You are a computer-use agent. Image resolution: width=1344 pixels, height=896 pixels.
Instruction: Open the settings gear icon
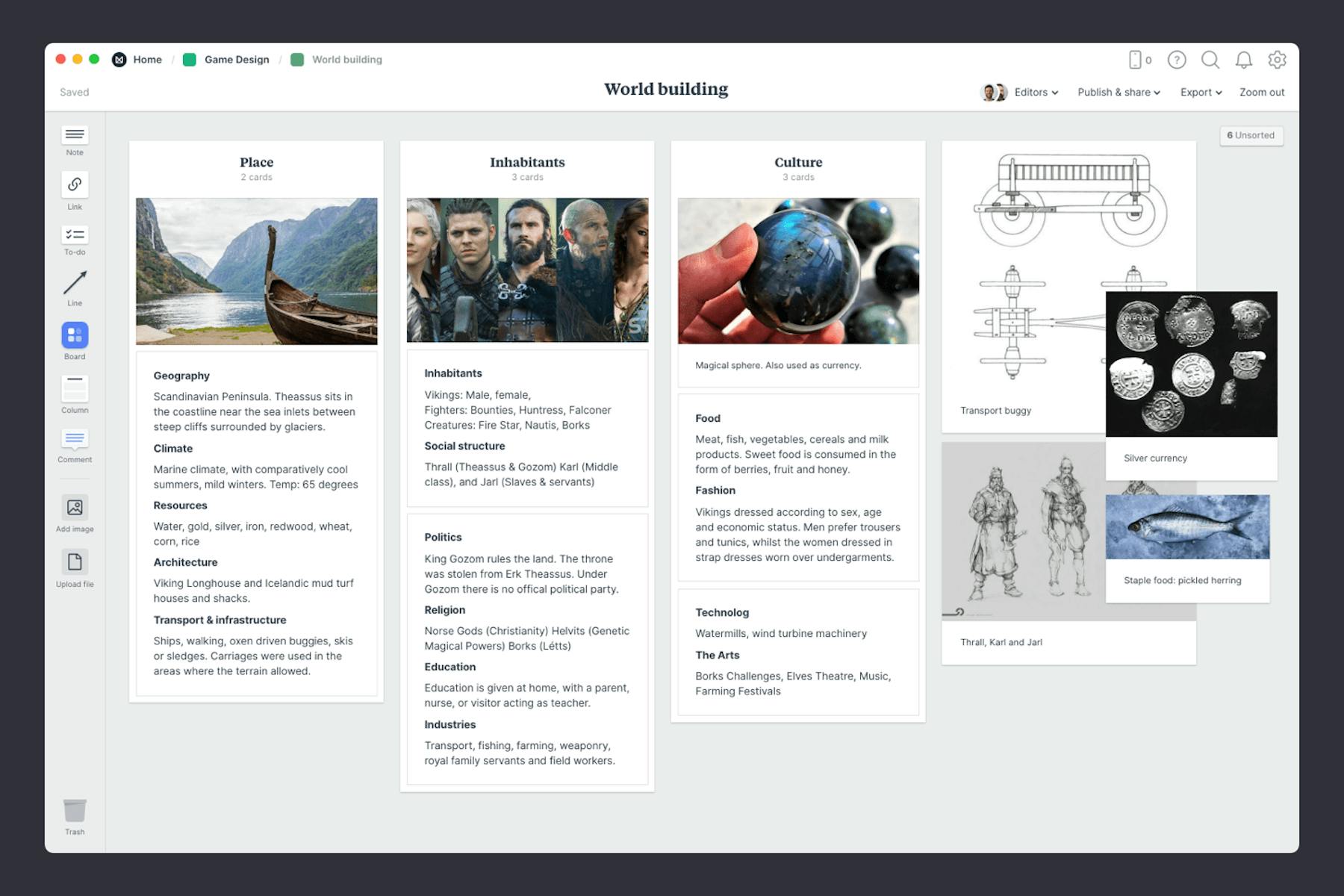tap(1278, 60)
